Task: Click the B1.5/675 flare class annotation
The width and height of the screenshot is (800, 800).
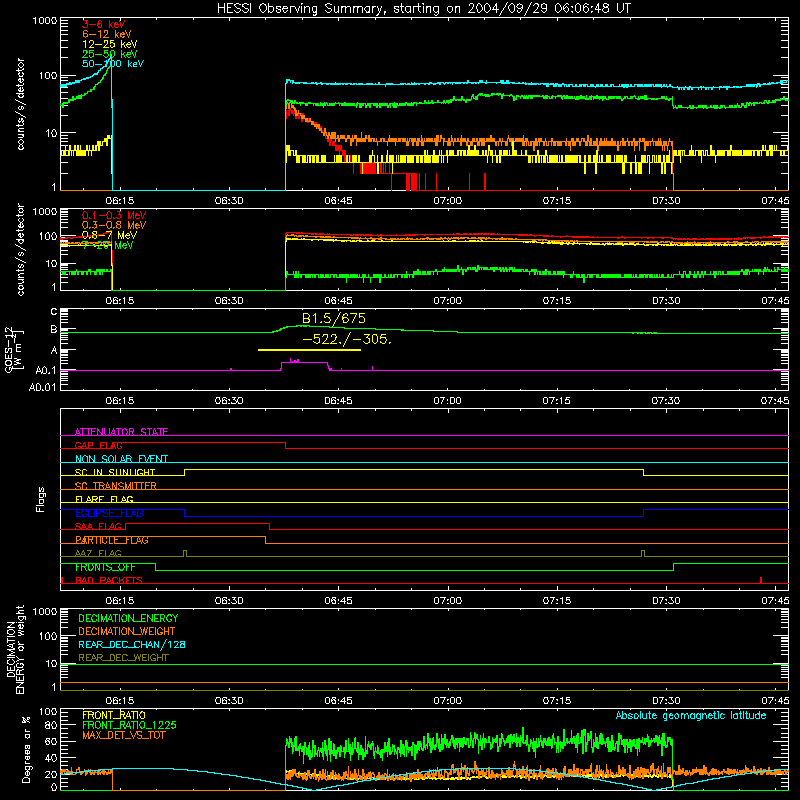Action: click(334, 318)
